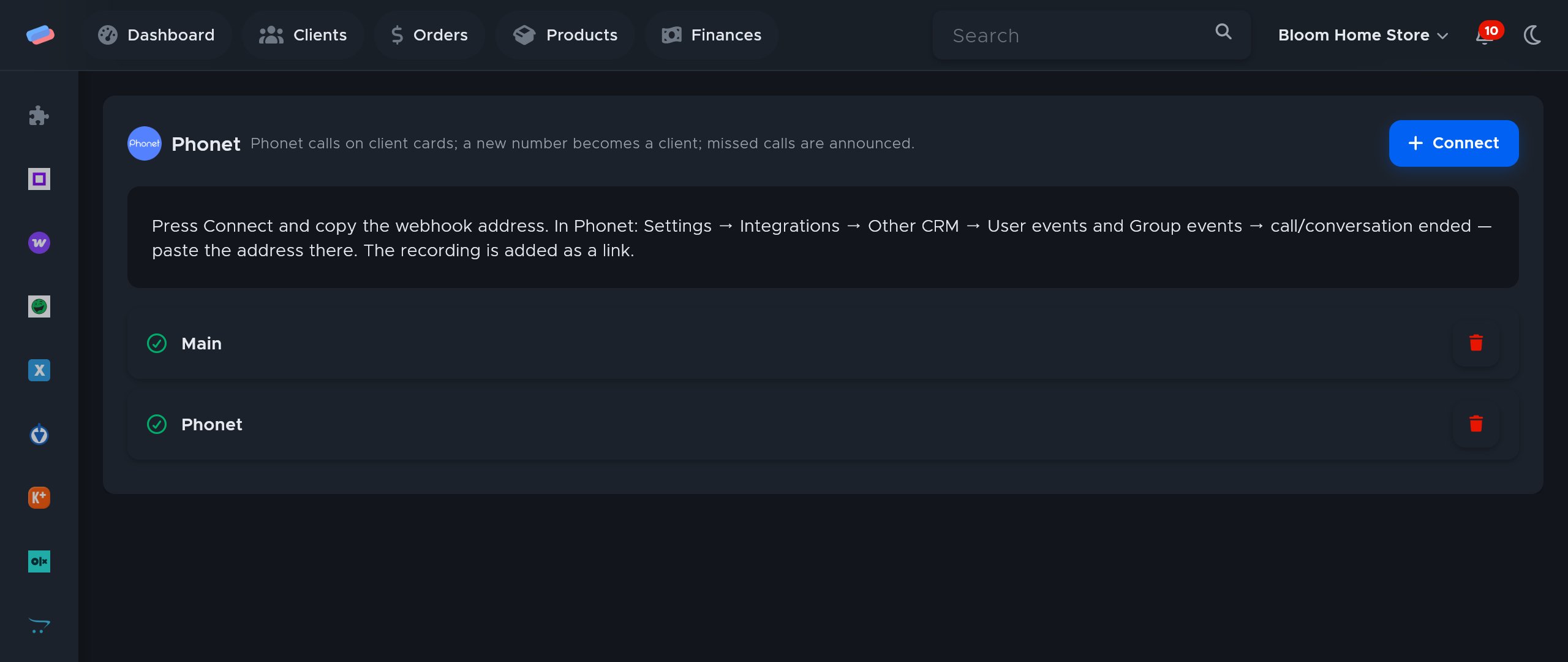Open the purple W integration icon
1568x662 pixels.
tap(39, 243)
